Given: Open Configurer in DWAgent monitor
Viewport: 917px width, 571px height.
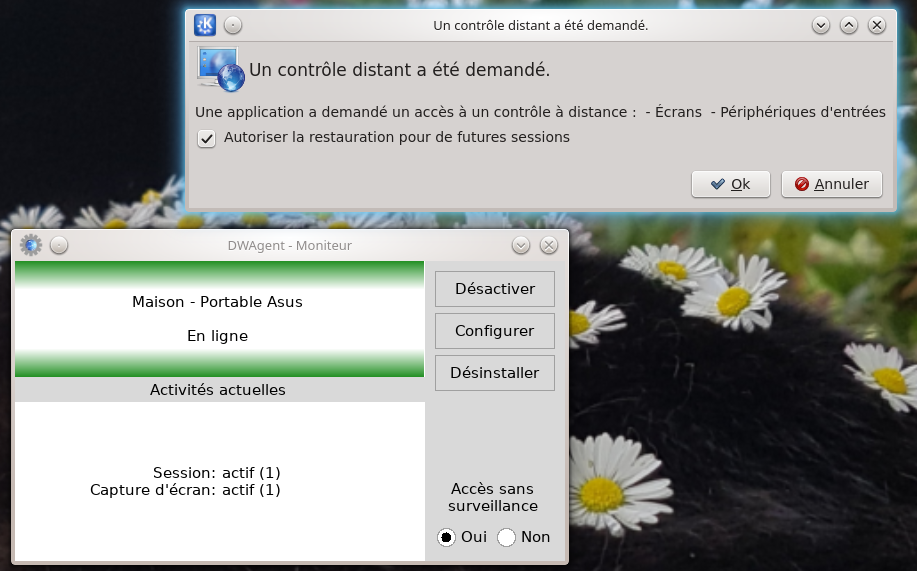Looking at the screenshot, I should [x=495, y=331].
